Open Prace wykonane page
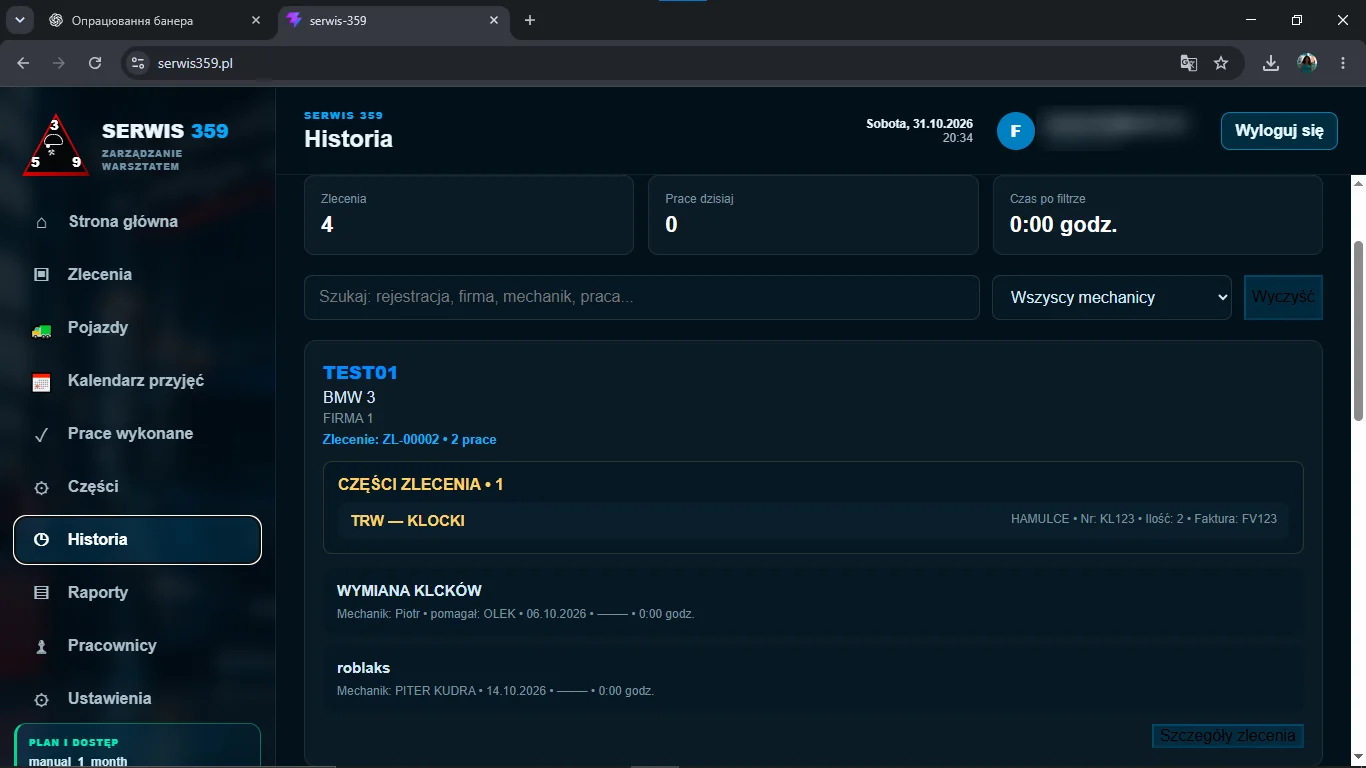1366x768 pixels. click(x=137, y=434)
